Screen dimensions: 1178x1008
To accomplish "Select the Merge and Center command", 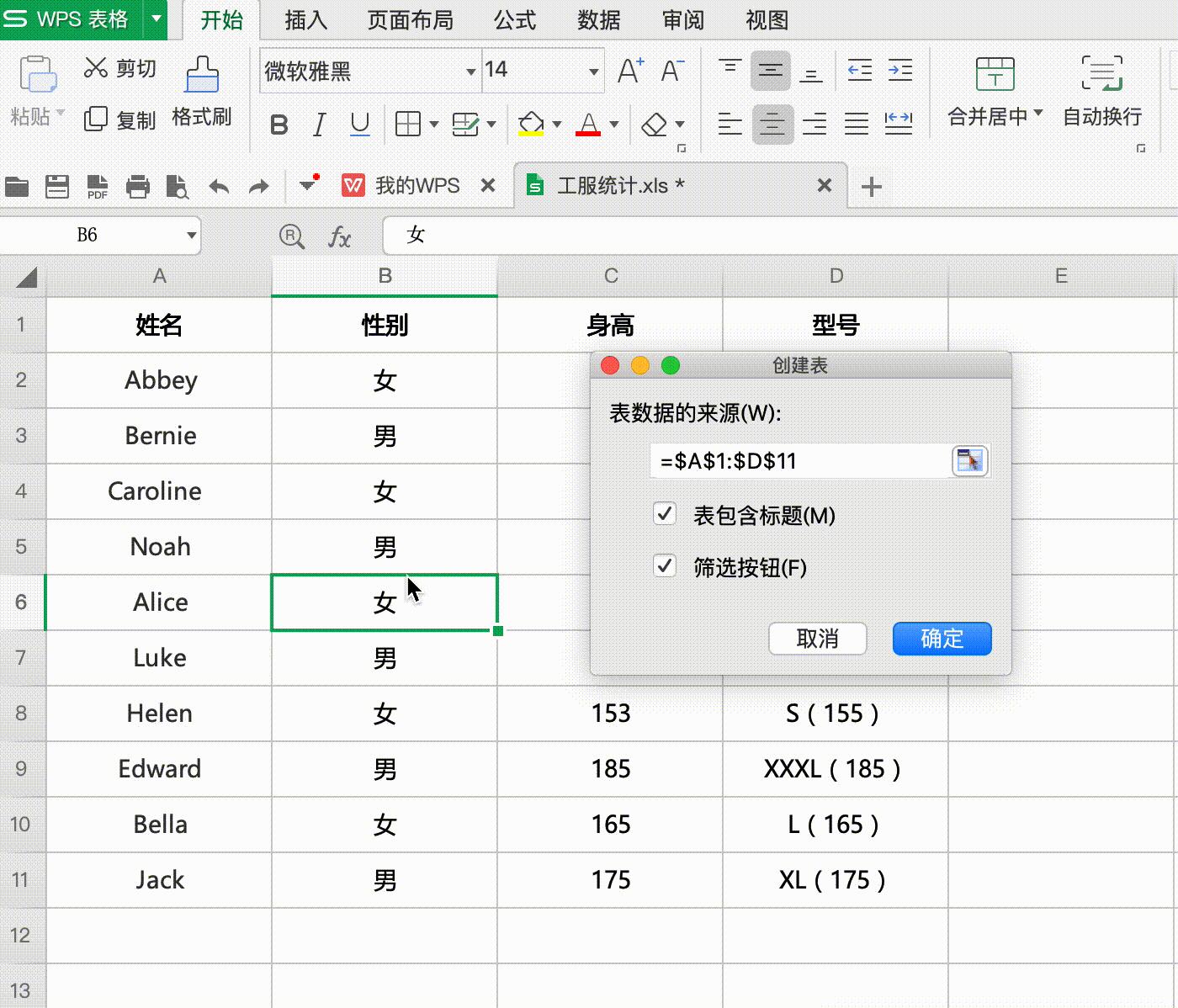I will click(x=994, y=91).
